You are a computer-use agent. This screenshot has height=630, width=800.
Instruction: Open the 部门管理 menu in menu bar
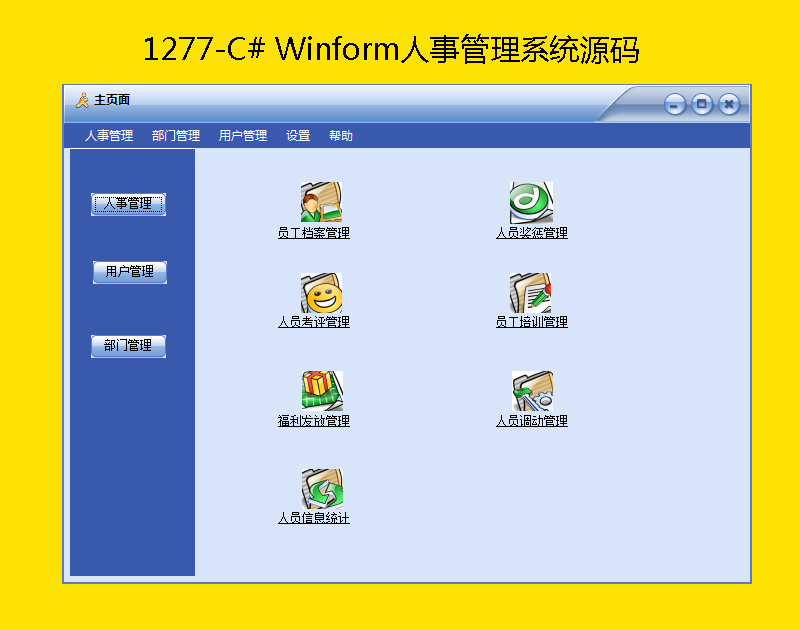coord(176,136)
